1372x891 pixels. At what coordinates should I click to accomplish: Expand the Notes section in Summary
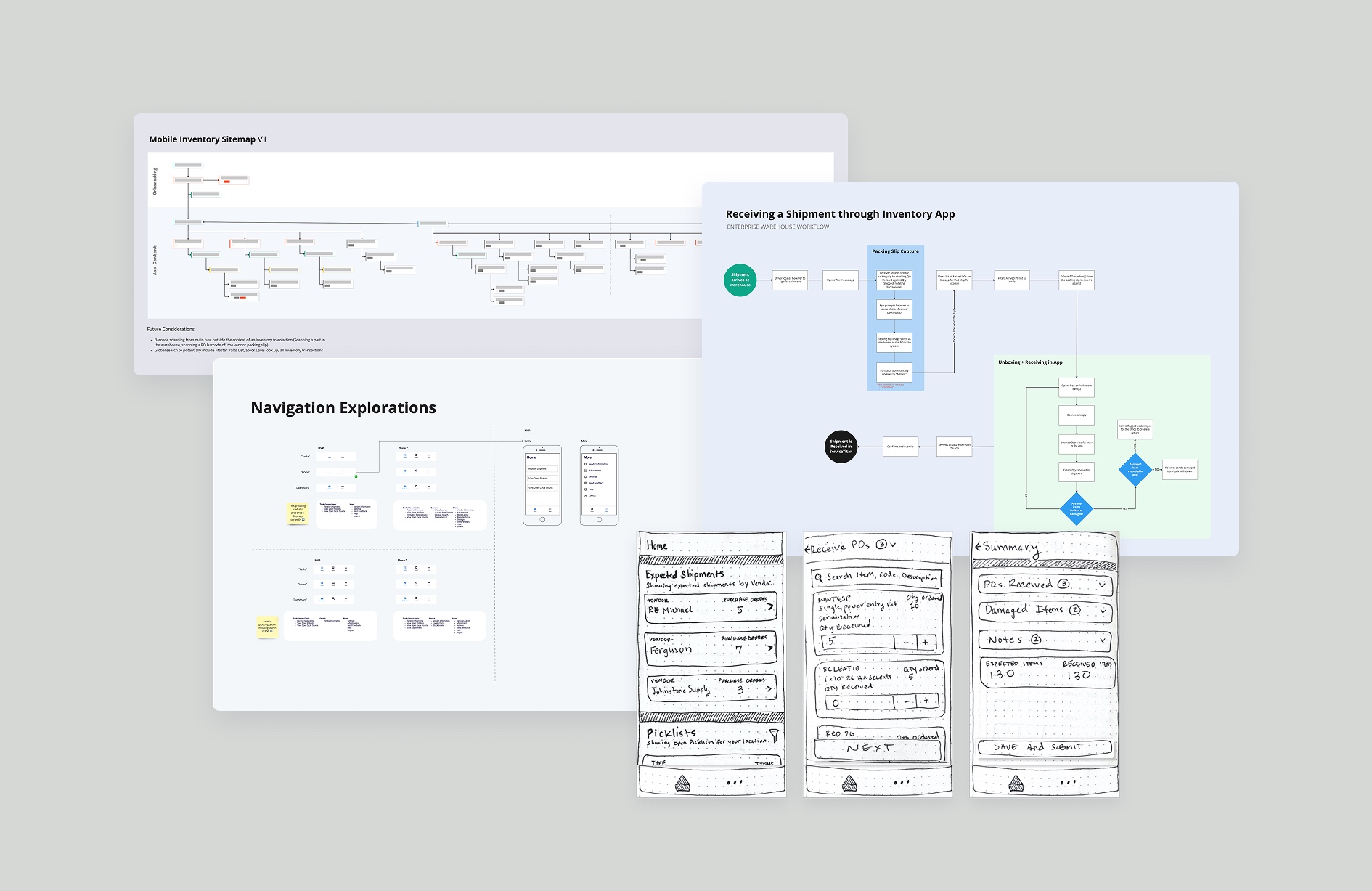1102,640
